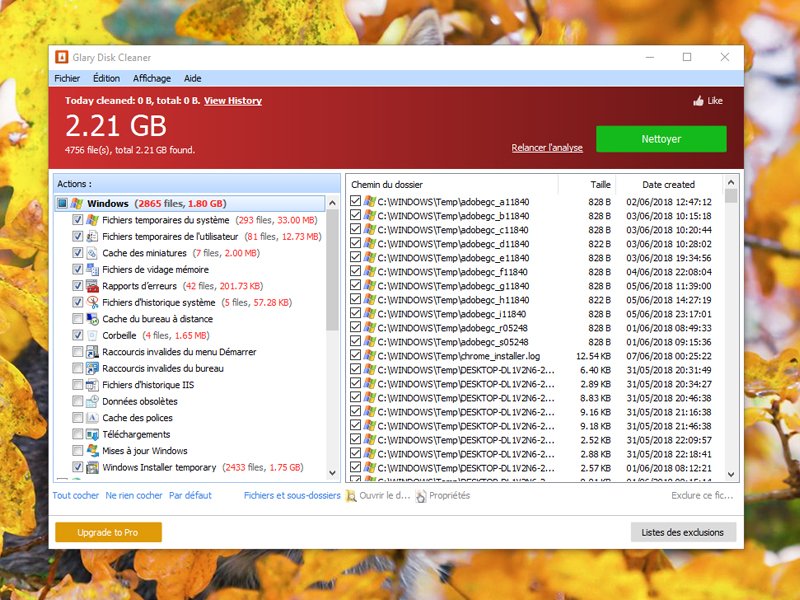Click the Like thumbs-up icon
The image size is (800, 600).
(x=698, y=101)
